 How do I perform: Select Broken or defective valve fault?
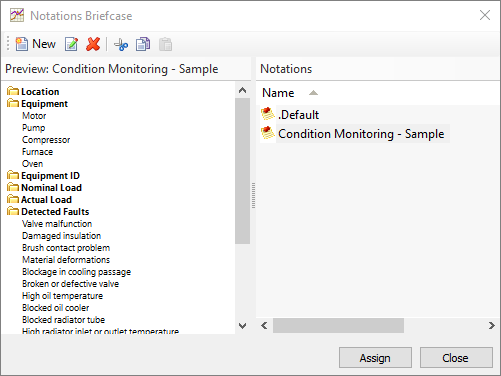click(x=70, y=284)
